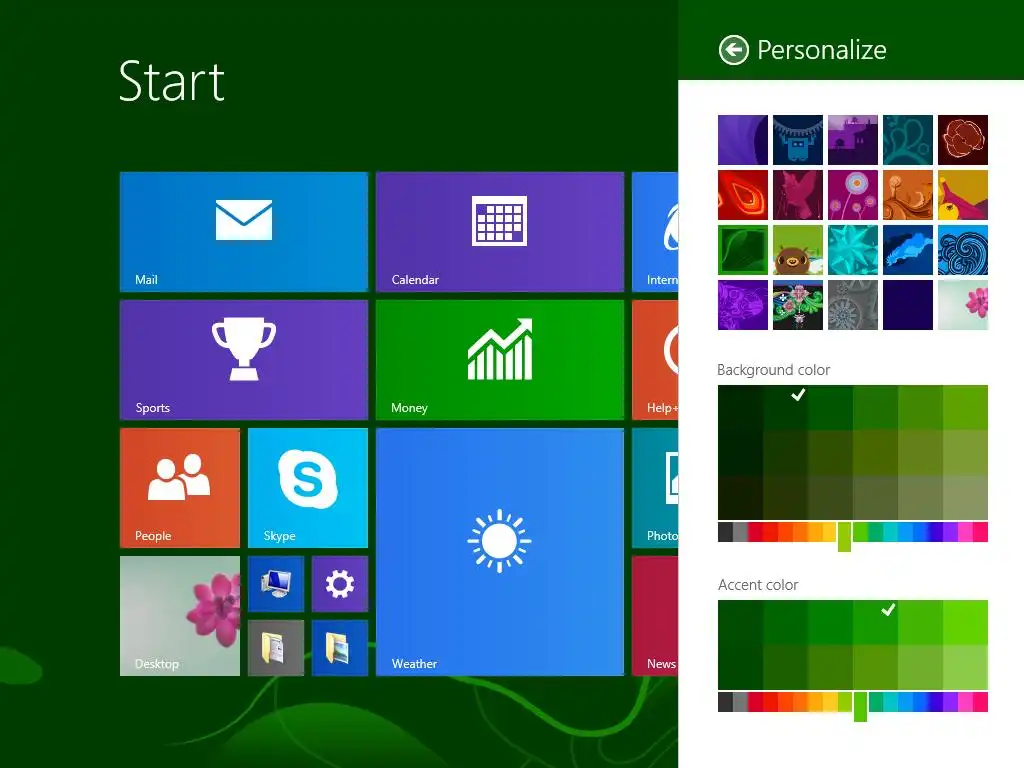Open the Money tile
This screenshot has width=1024, height=768.
(x=500, y=360)
